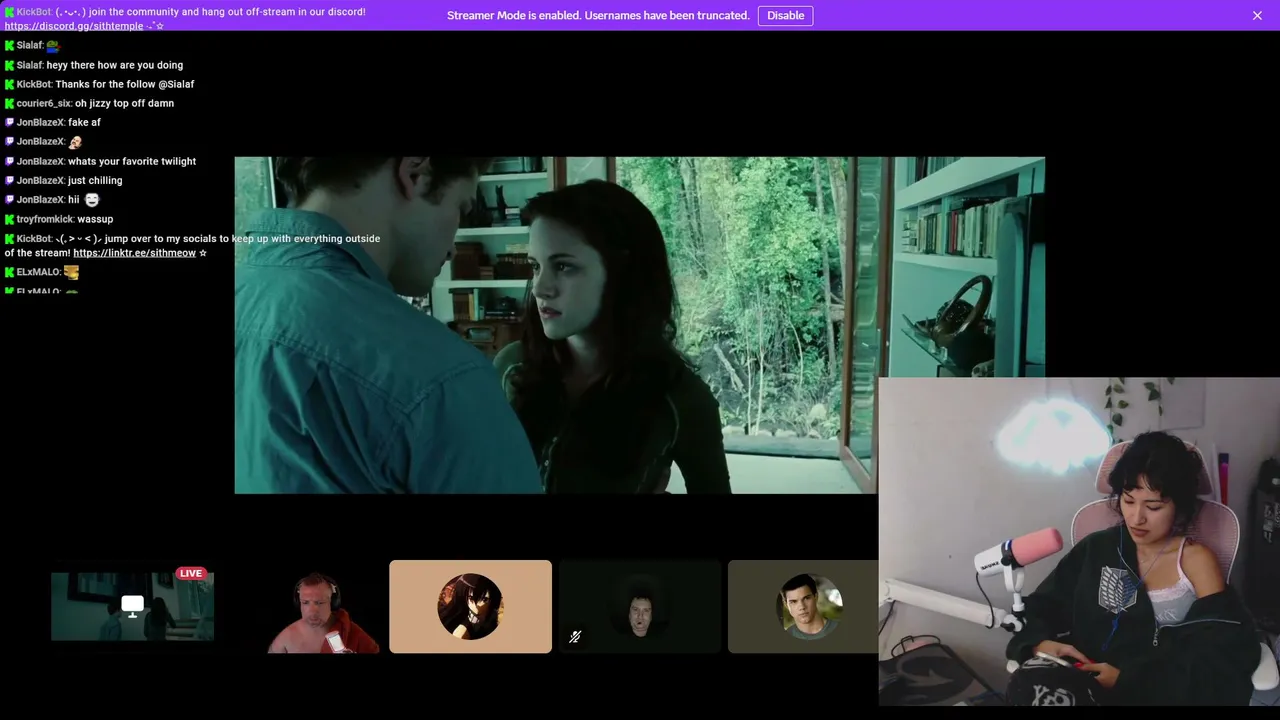Click the Kick icon beside "heyy there" message

click(10, 65)
